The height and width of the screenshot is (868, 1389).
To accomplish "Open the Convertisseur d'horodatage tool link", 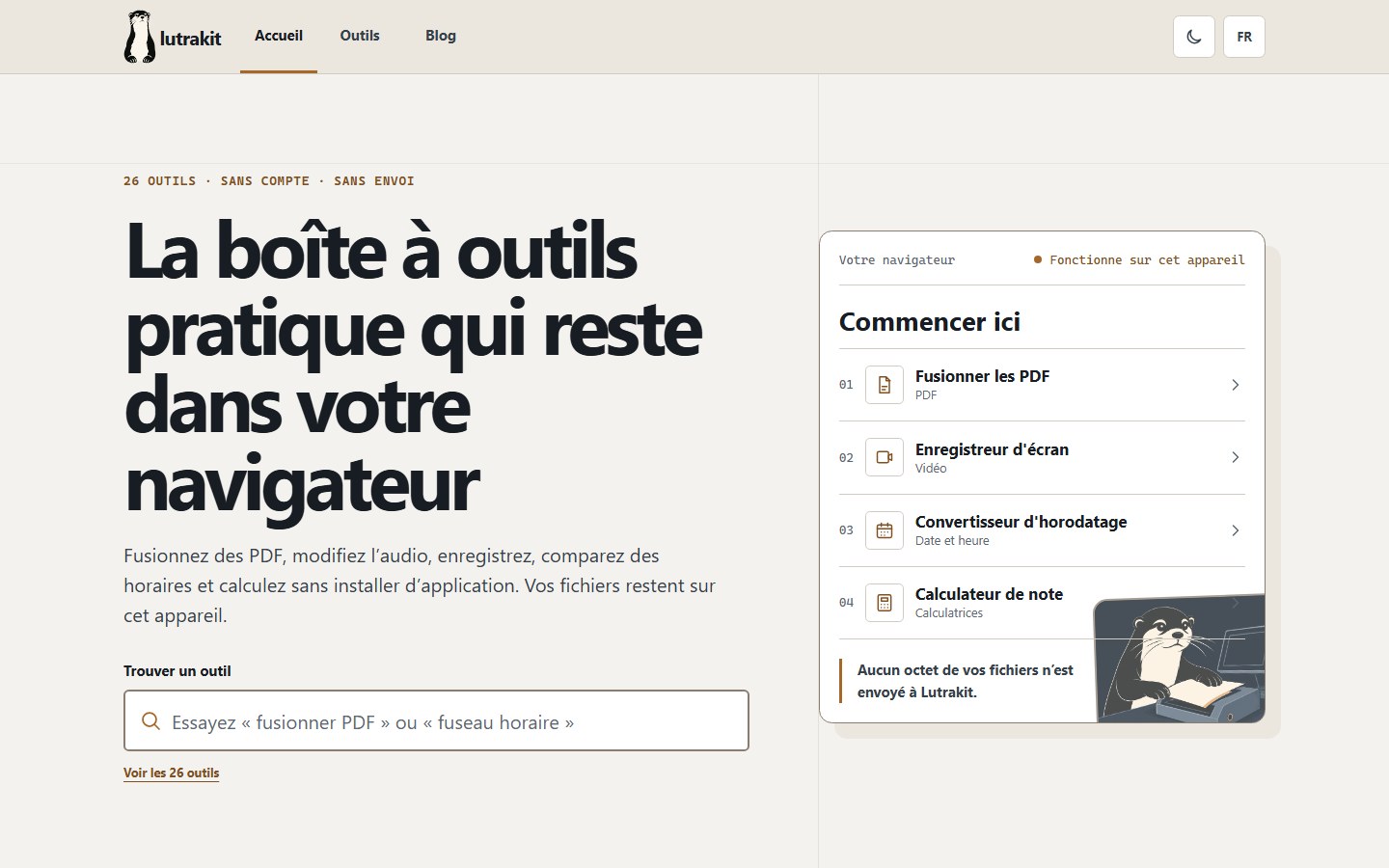I will (x=1042, y=530).
